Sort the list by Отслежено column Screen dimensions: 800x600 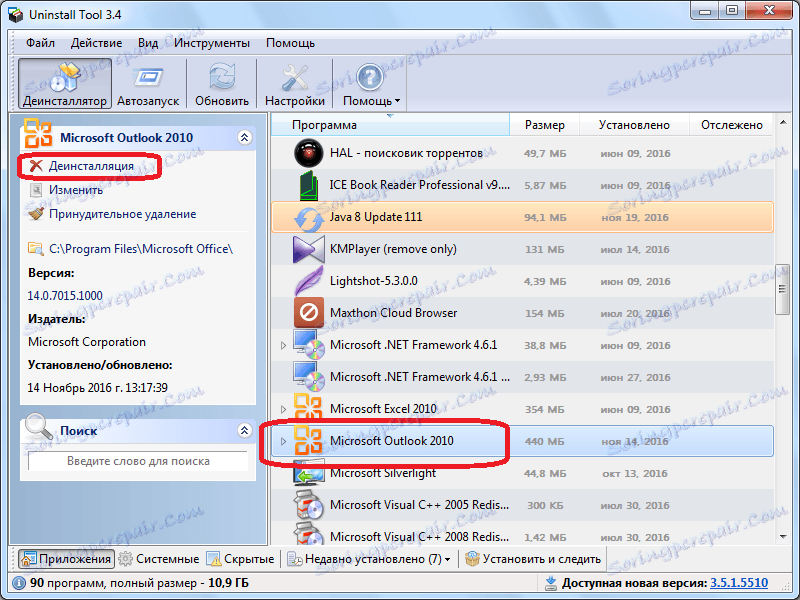(x=731, y=125)
